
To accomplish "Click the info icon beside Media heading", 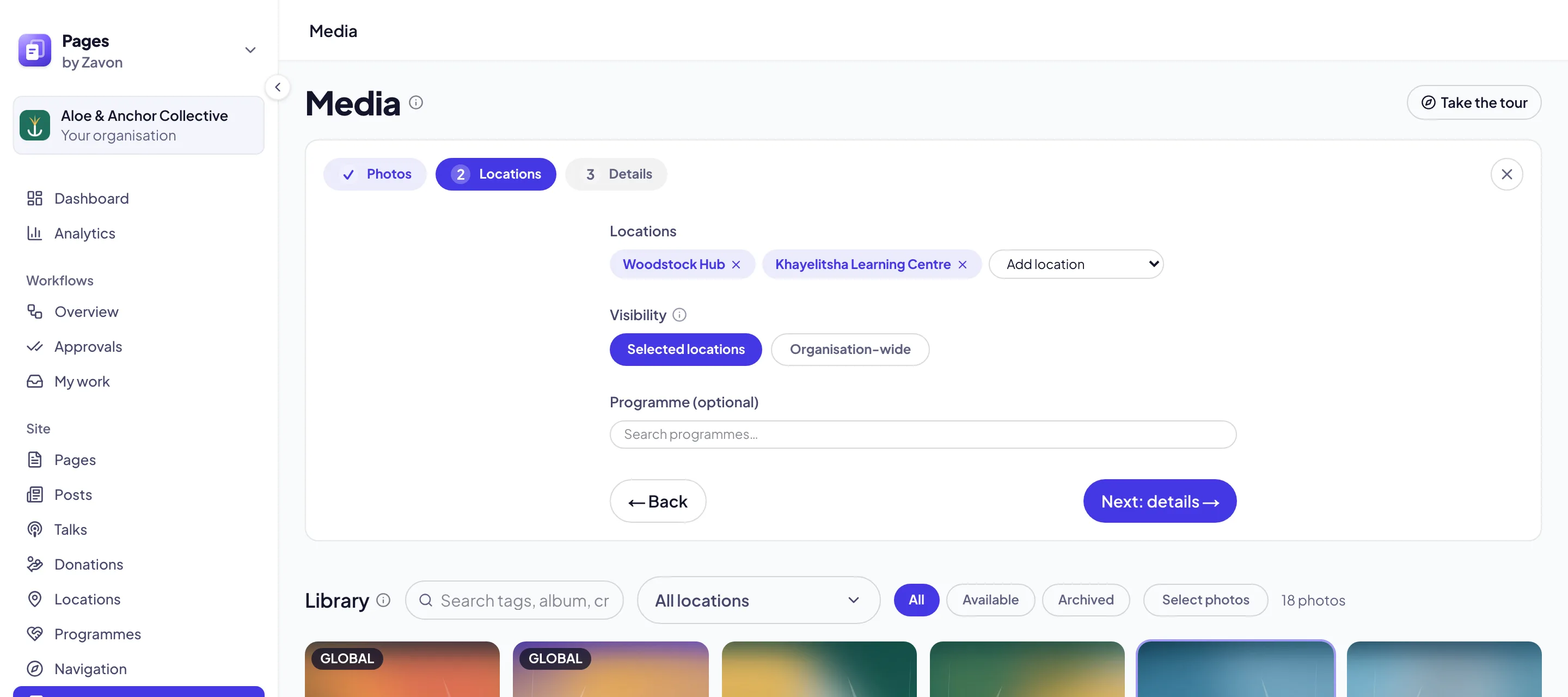I will click(416, 102).
